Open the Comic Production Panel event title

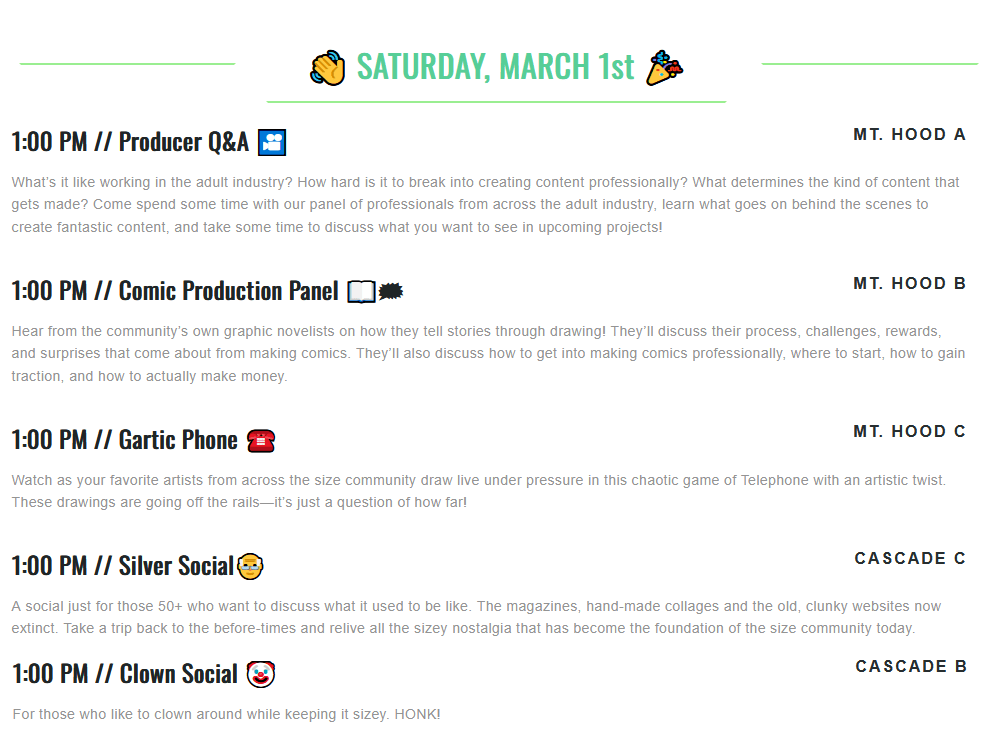click(x=175, y=291)
